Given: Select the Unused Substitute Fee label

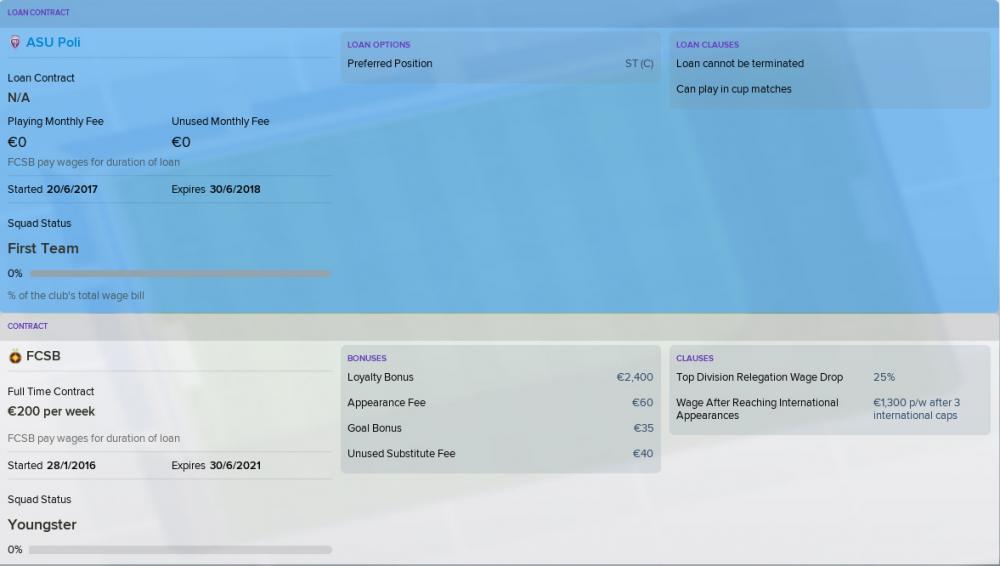Looking at the screenshot, I should (401, 454).
